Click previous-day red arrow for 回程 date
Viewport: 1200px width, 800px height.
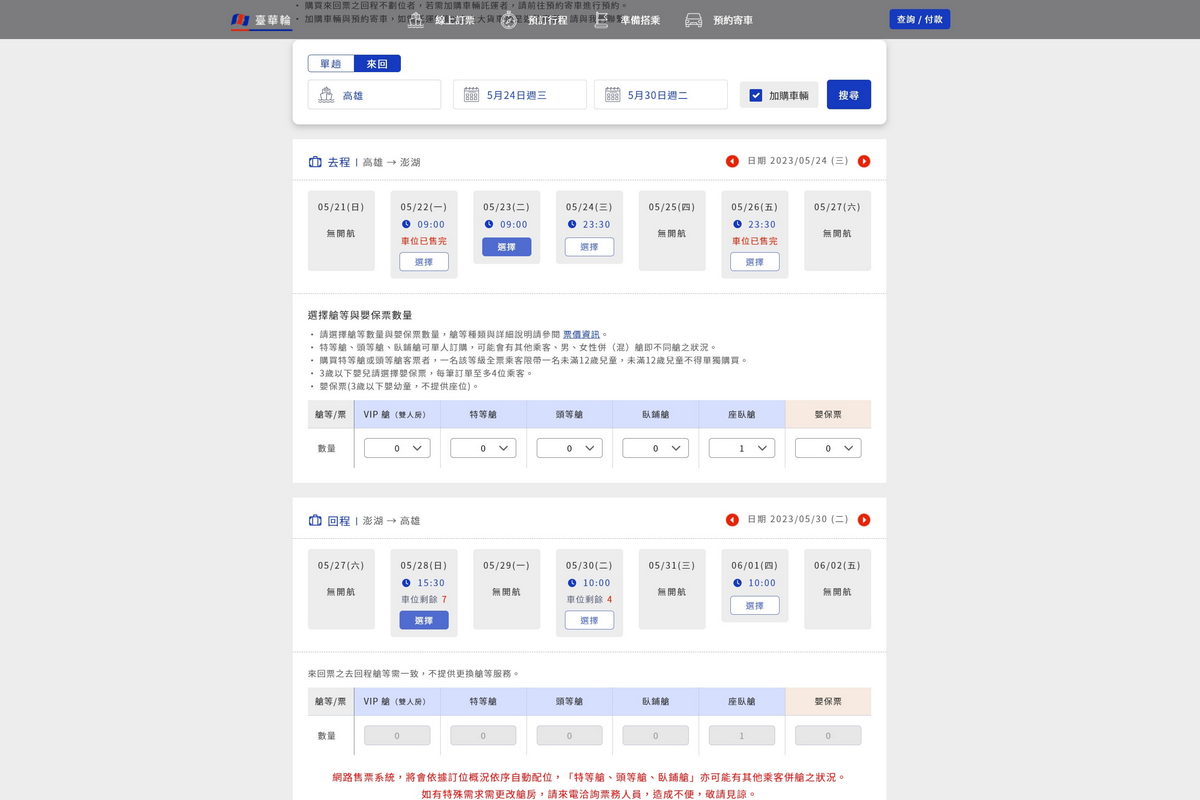732,520
